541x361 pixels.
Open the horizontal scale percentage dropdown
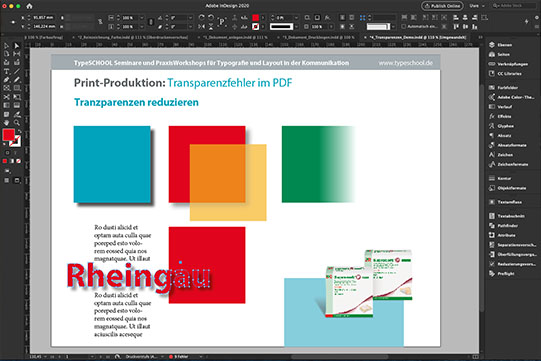coord(141,18)
